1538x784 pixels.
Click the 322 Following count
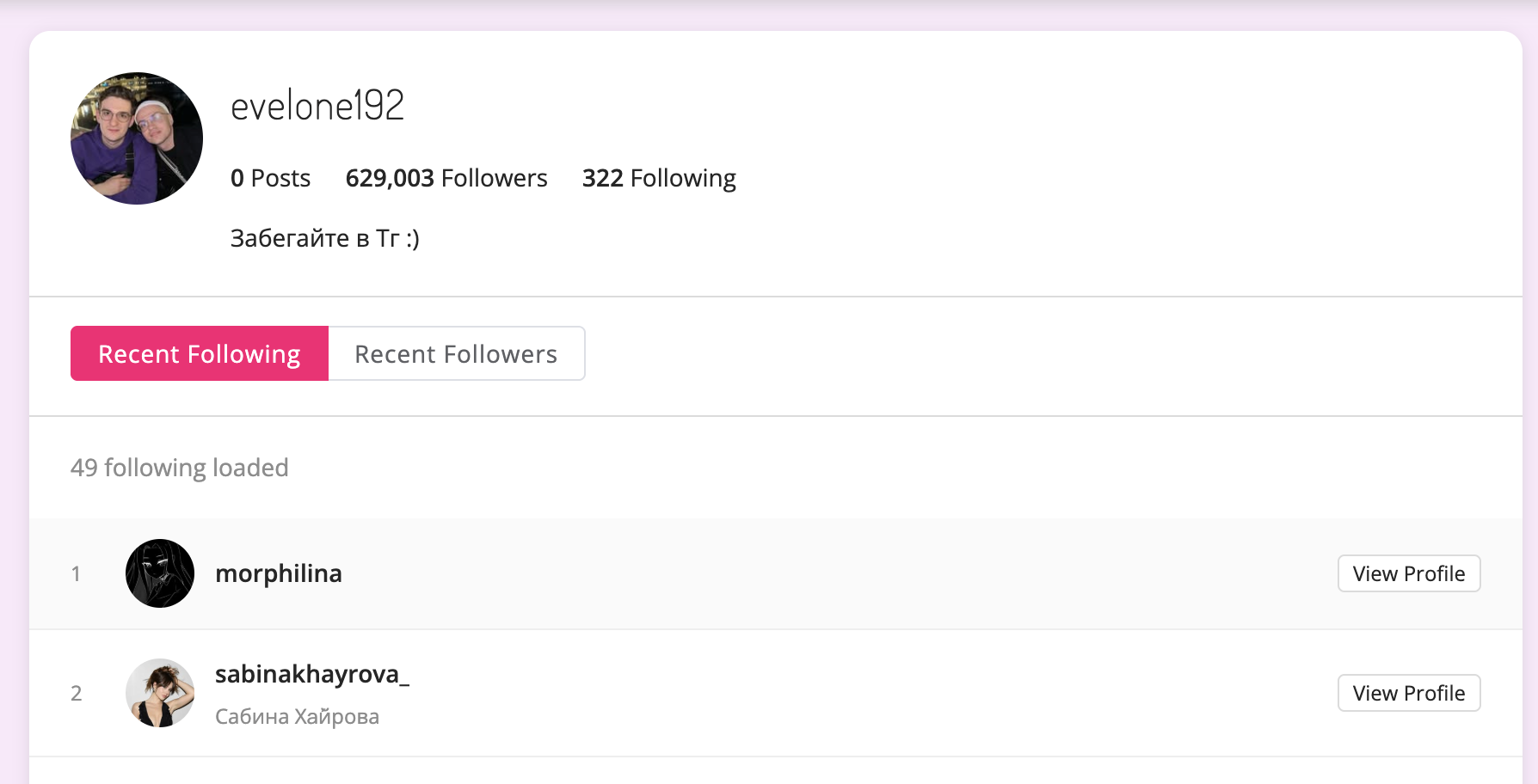659,178
